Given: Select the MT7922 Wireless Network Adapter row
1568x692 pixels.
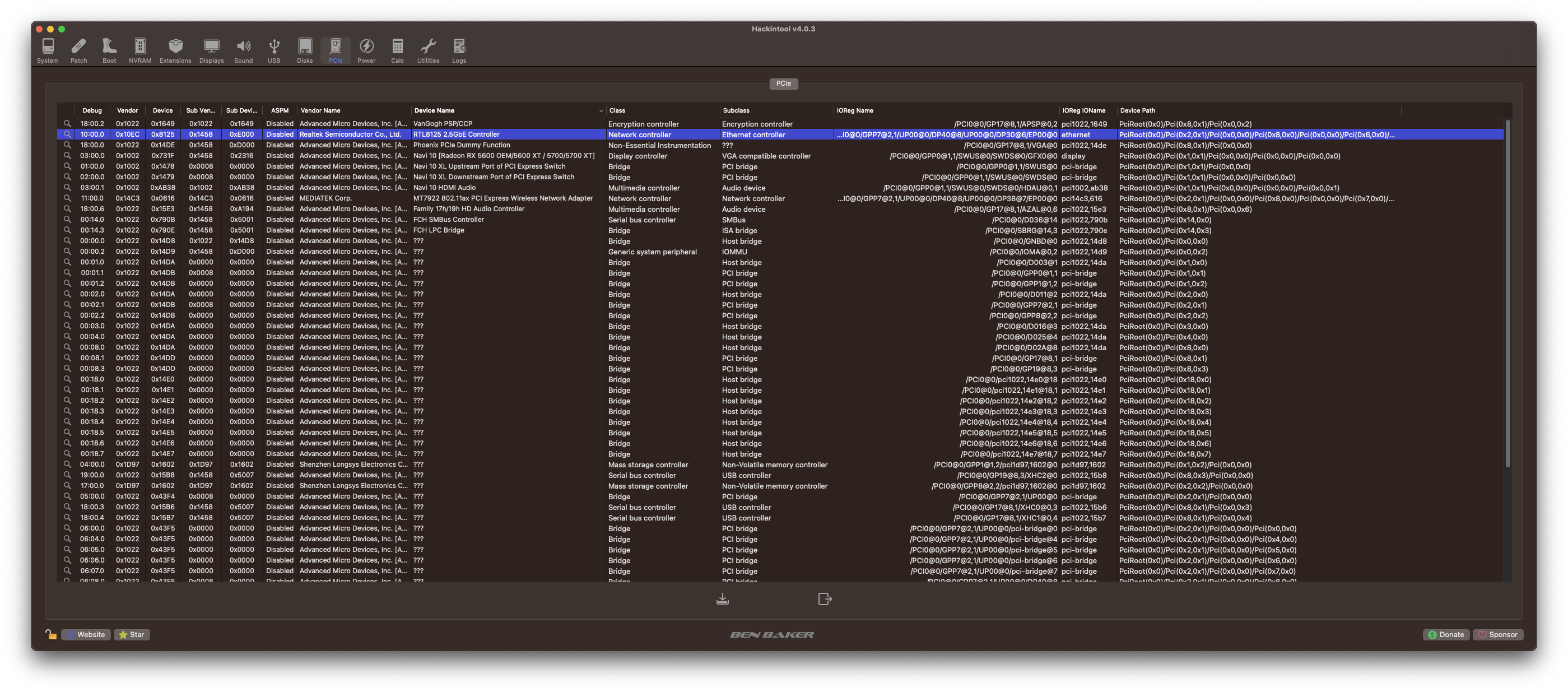Looking at the screenshot, I should point(780,198).
